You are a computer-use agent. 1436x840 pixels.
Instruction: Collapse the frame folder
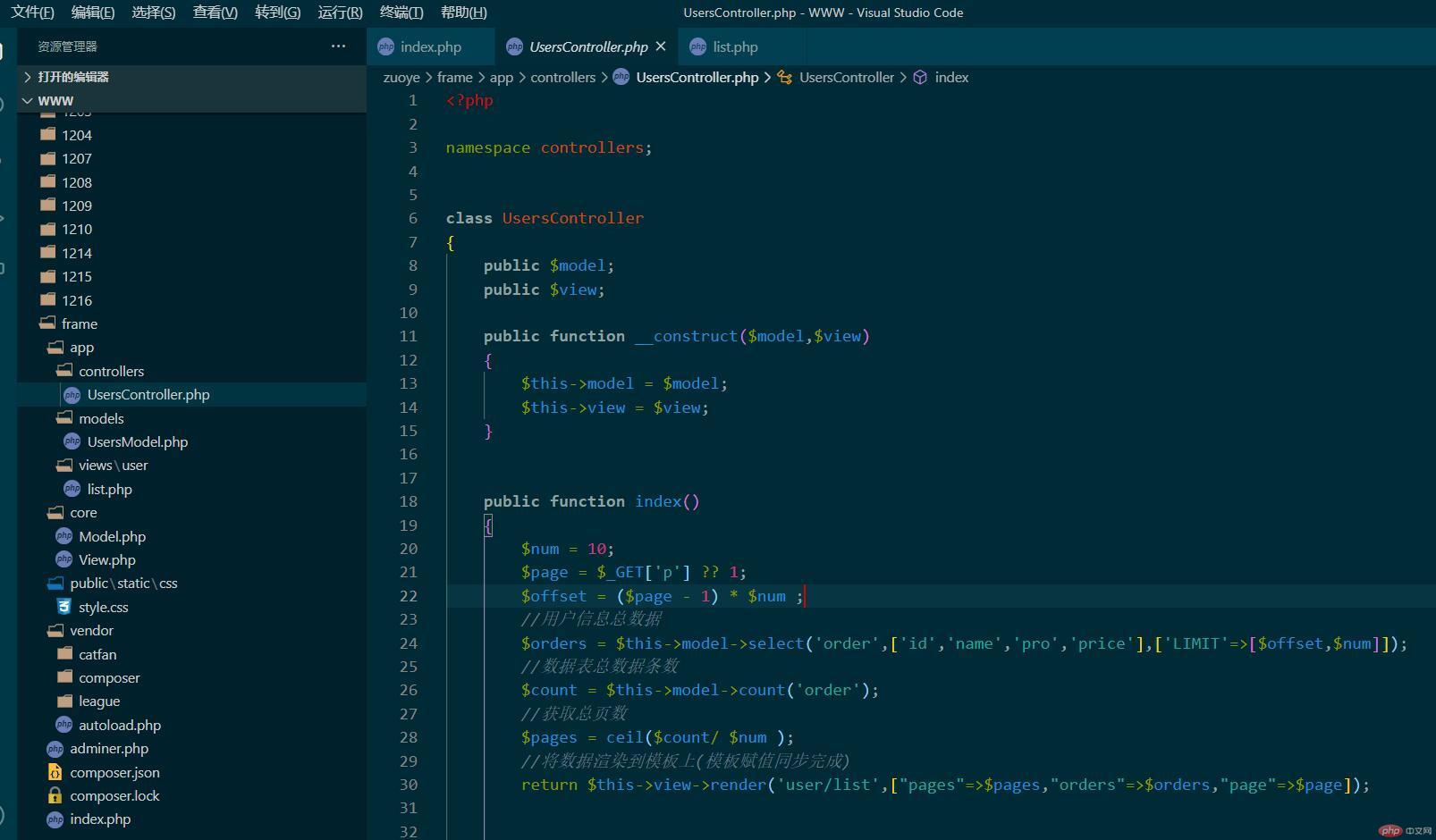click(x=191, y=323)
